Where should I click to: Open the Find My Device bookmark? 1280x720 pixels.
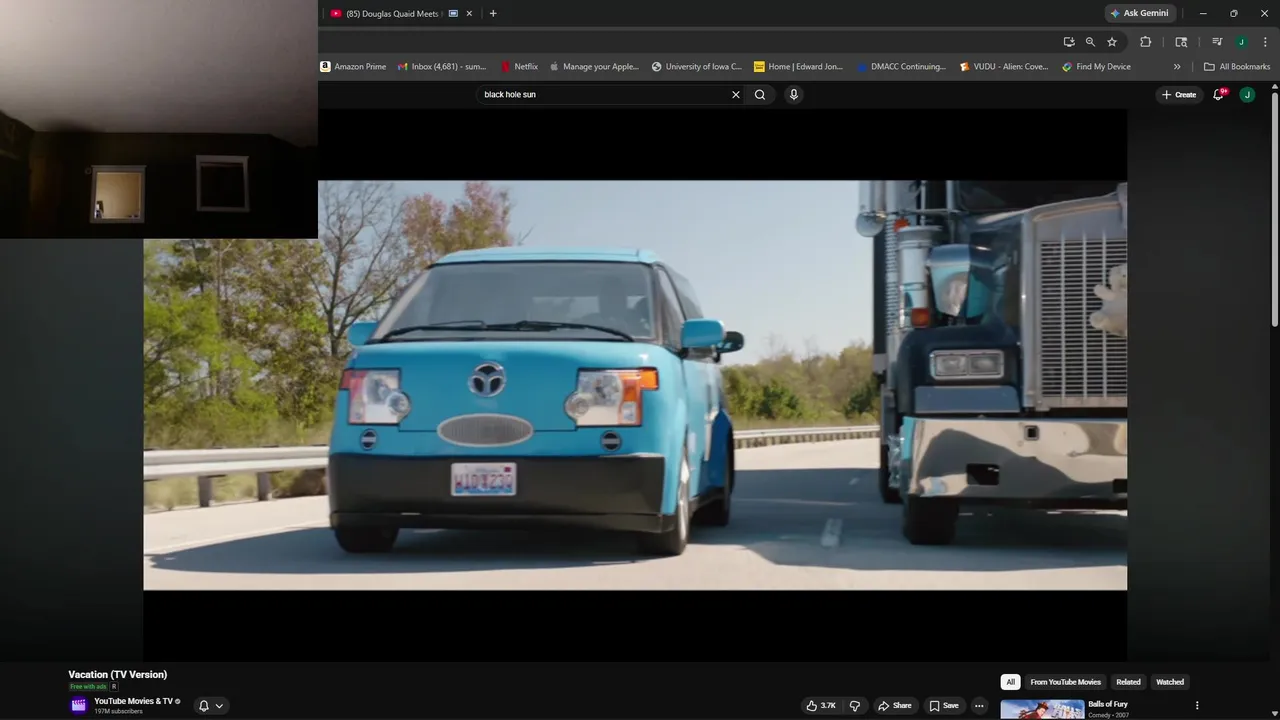(x=1096, y=67)
